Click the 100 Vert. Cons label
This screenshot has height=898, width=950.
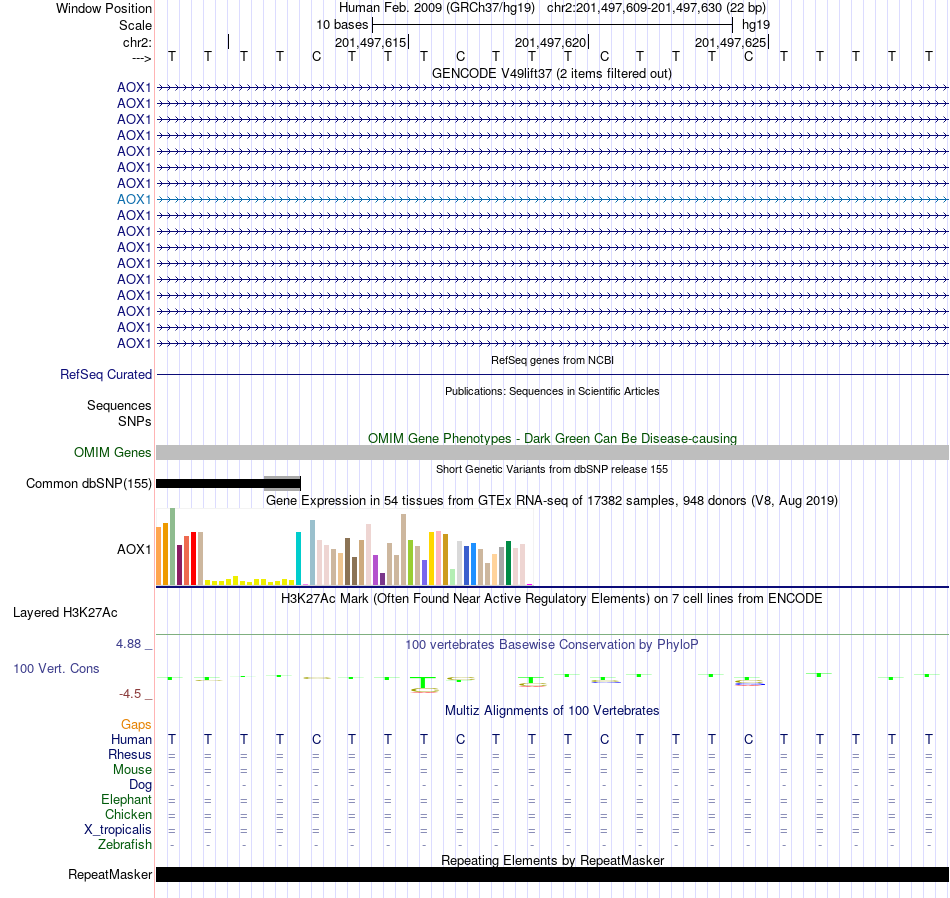coord(56,668)
